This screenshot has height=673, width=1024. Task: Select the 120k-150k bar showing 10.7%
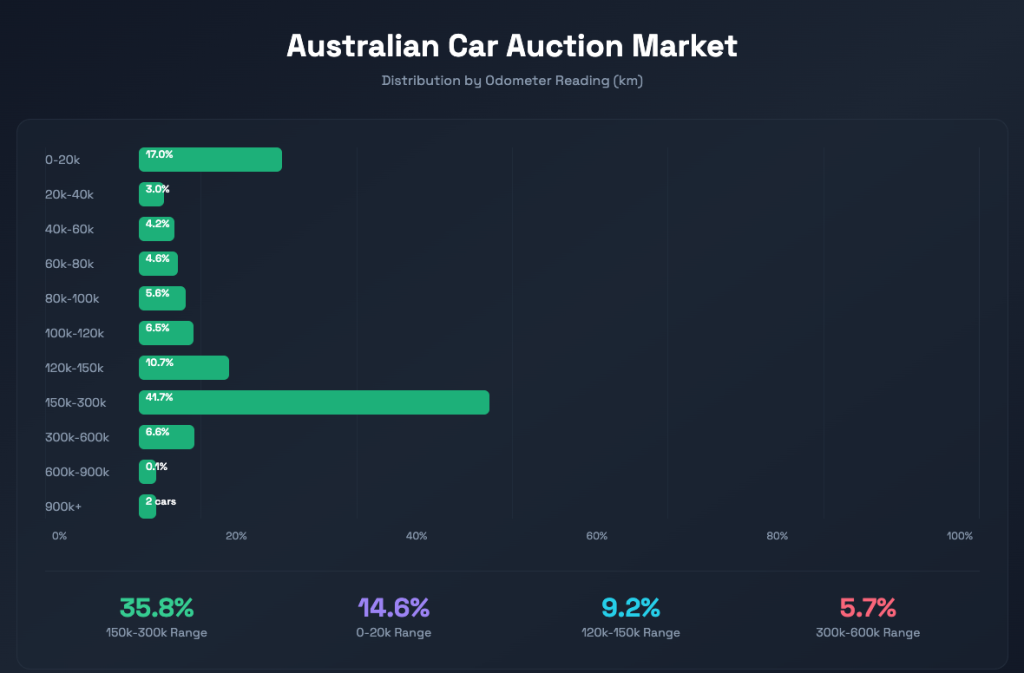pos(184,368)
